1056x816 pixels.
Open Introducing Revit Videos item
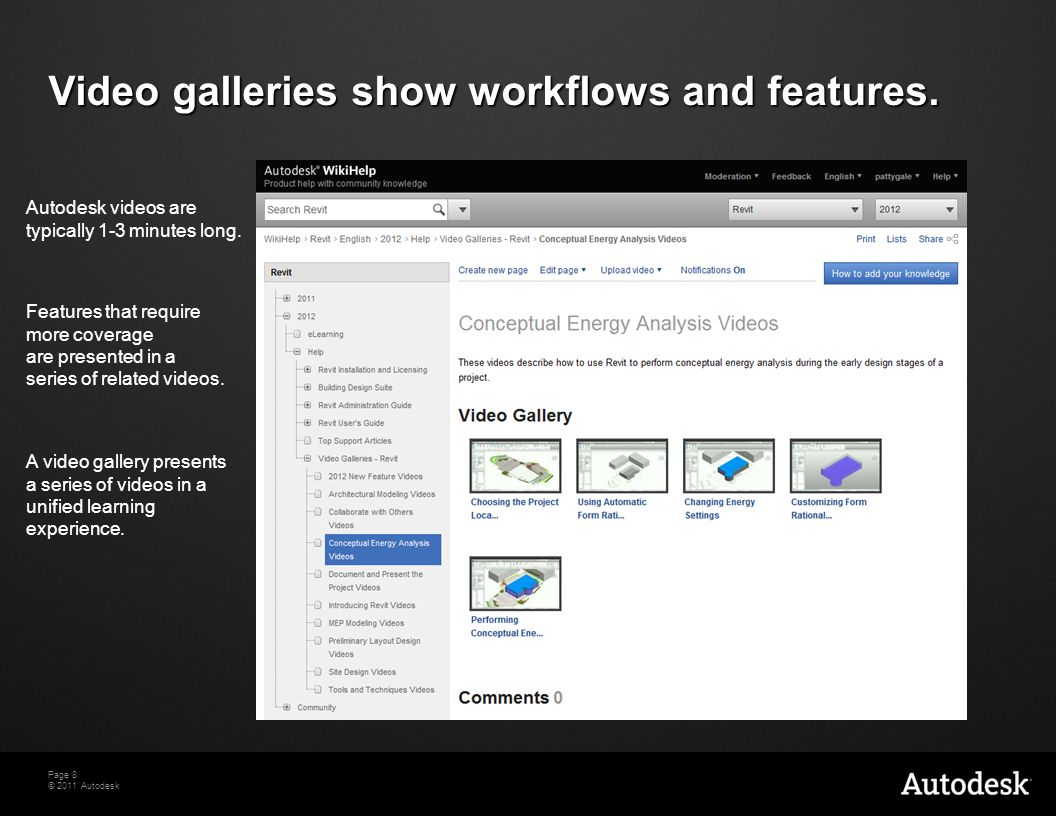(372, 605)
